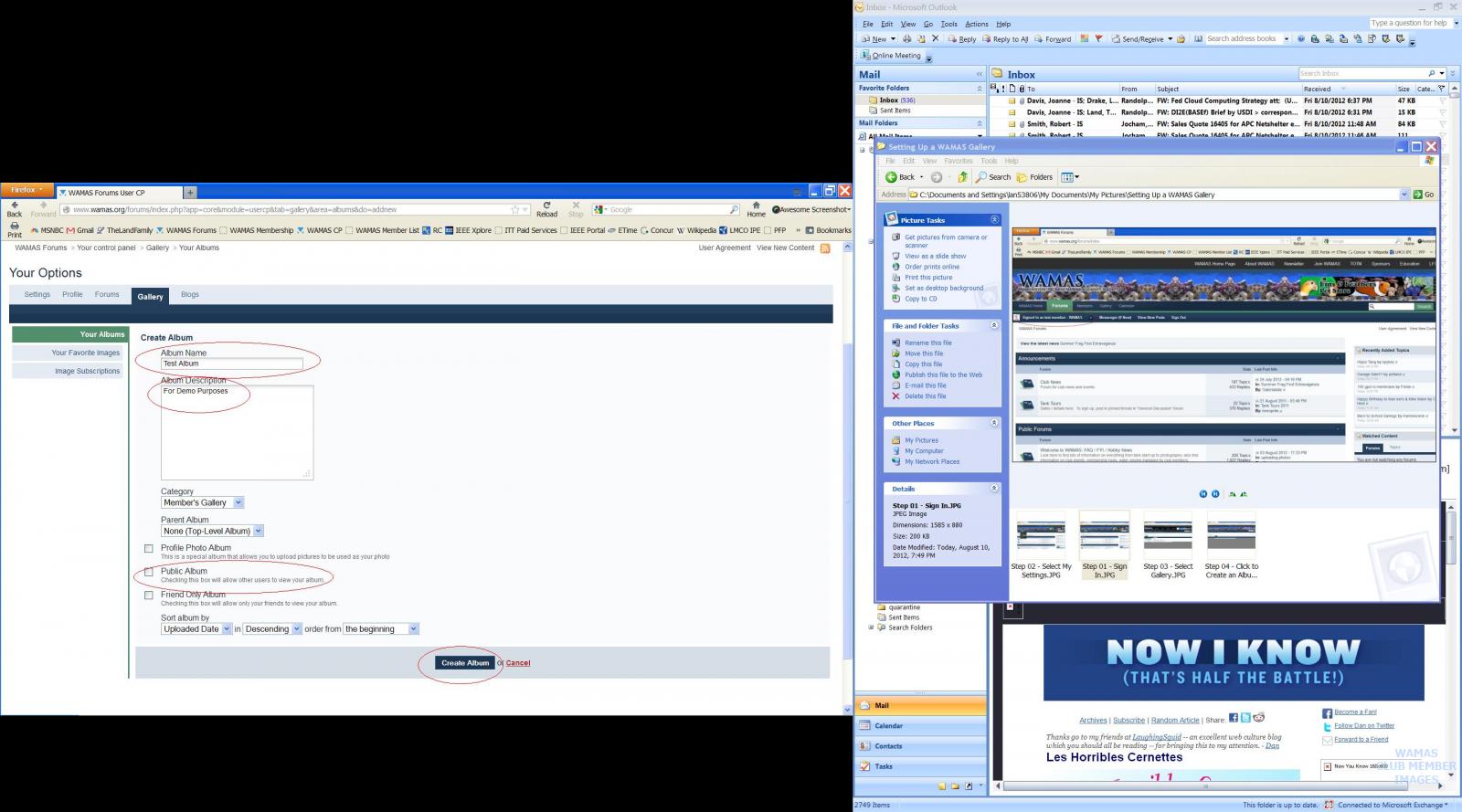Click Next Image button in filmstrip
The height and width of the screenshot is (812, 1462).
click(x=1215, y=494)
